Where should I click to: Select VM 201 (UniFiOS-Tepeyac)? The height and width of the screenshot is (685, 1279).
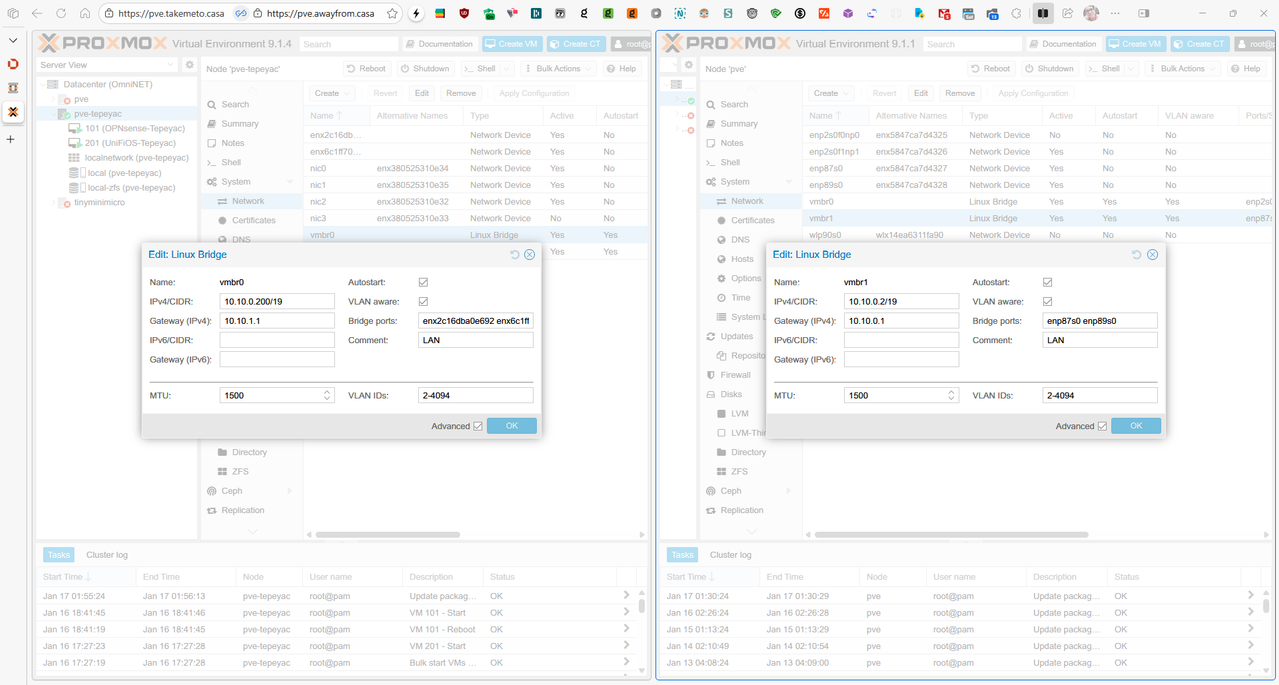point(122,143)
